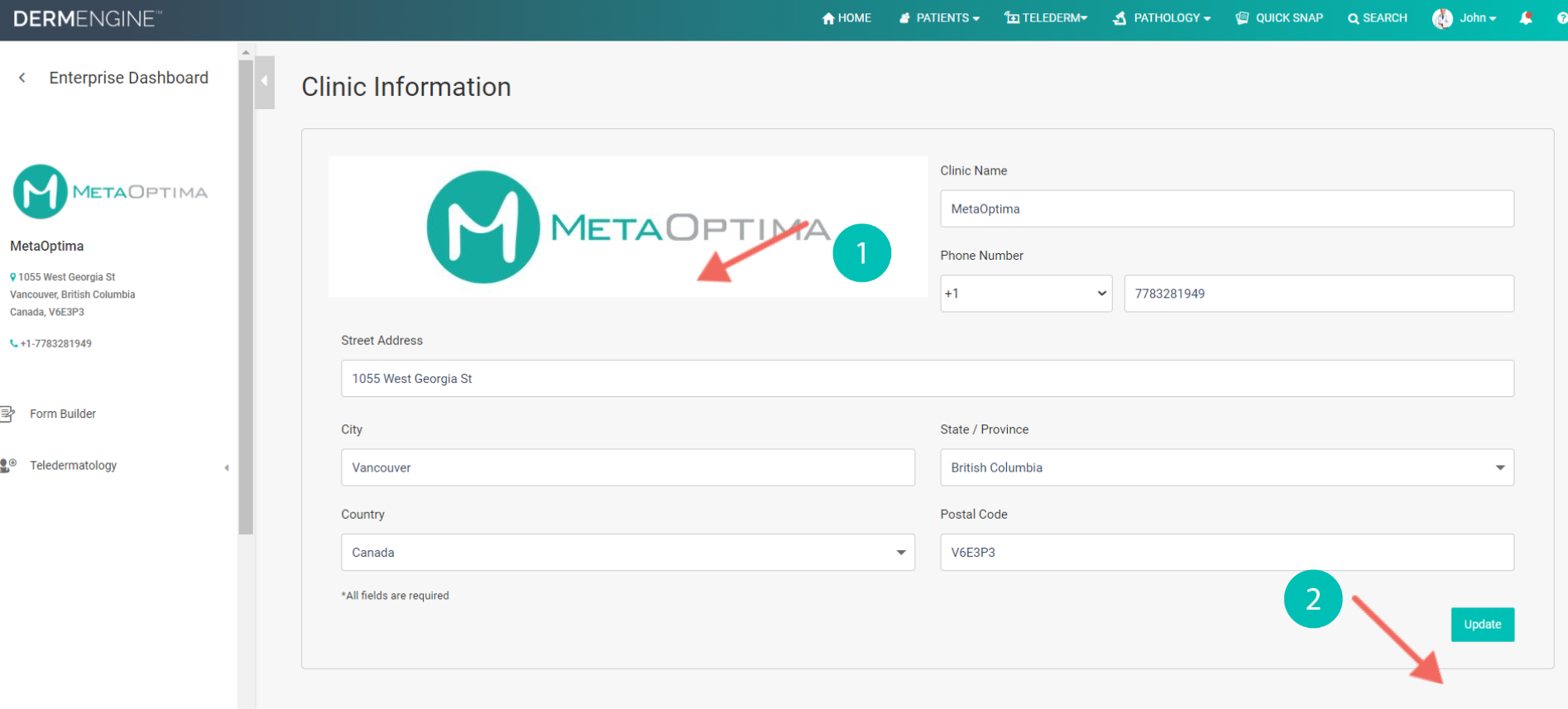Click the 'Postal Code' field label
Viewport: 1568px width, 709px height.
[974, 514]
